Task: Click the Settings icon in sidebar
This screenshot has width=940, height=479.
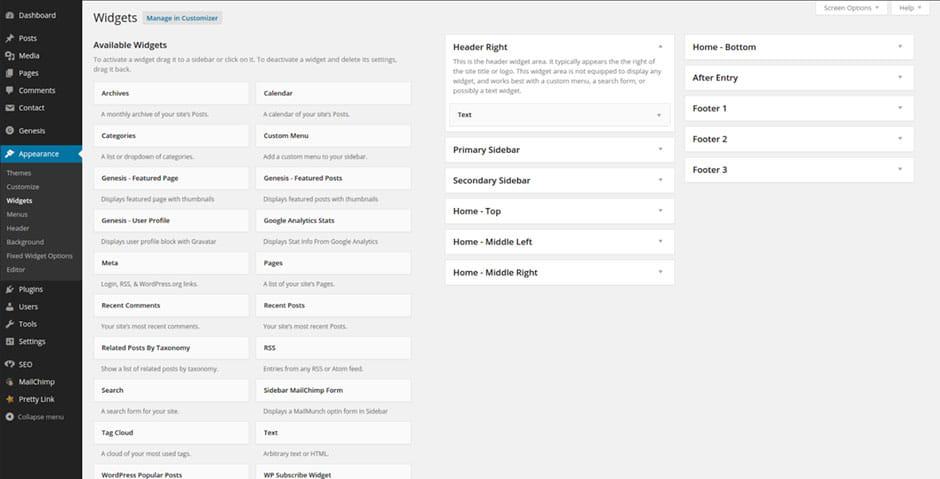Action: coord(10,342)
